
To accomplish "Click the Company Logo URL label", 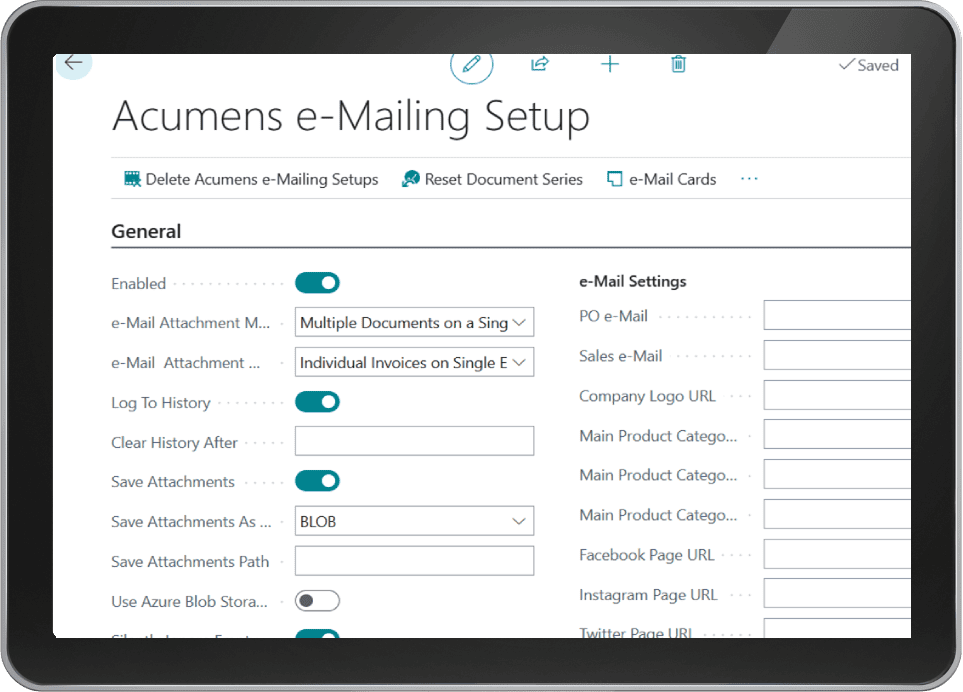I will [647, 396].
